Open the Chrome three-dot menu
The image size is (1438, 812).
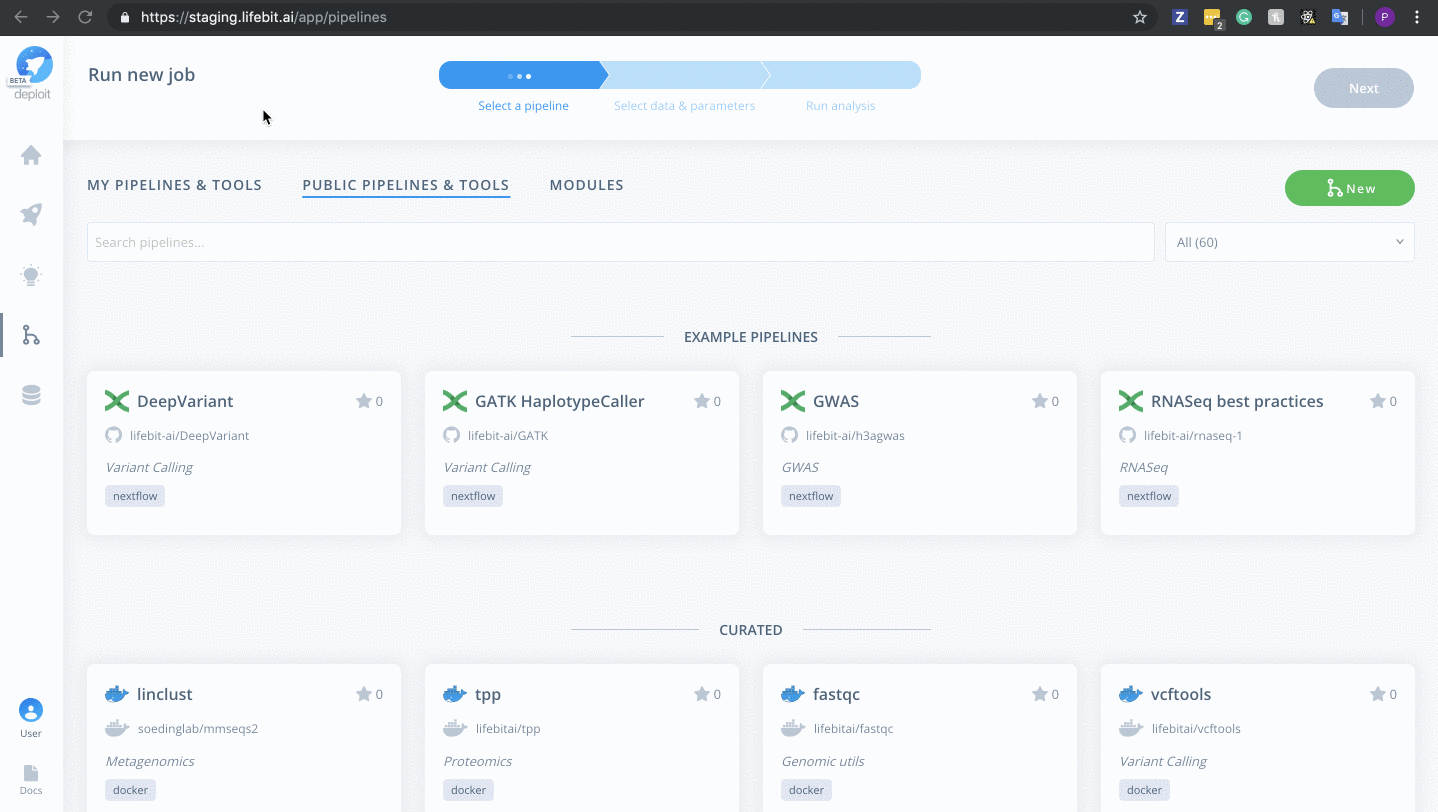click(1417, 17)
